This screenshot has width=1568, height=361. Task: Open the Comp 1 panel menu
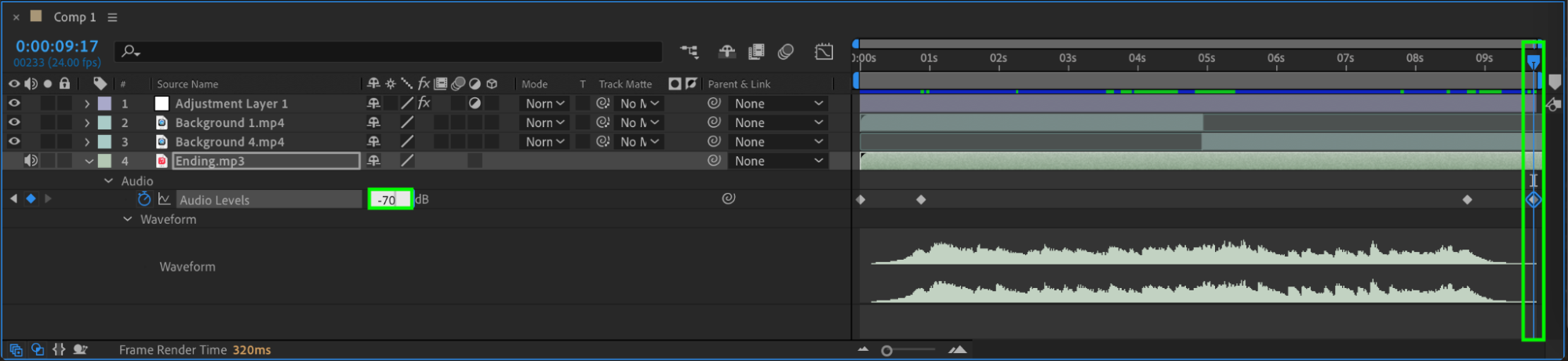click(x=112, y=17)
